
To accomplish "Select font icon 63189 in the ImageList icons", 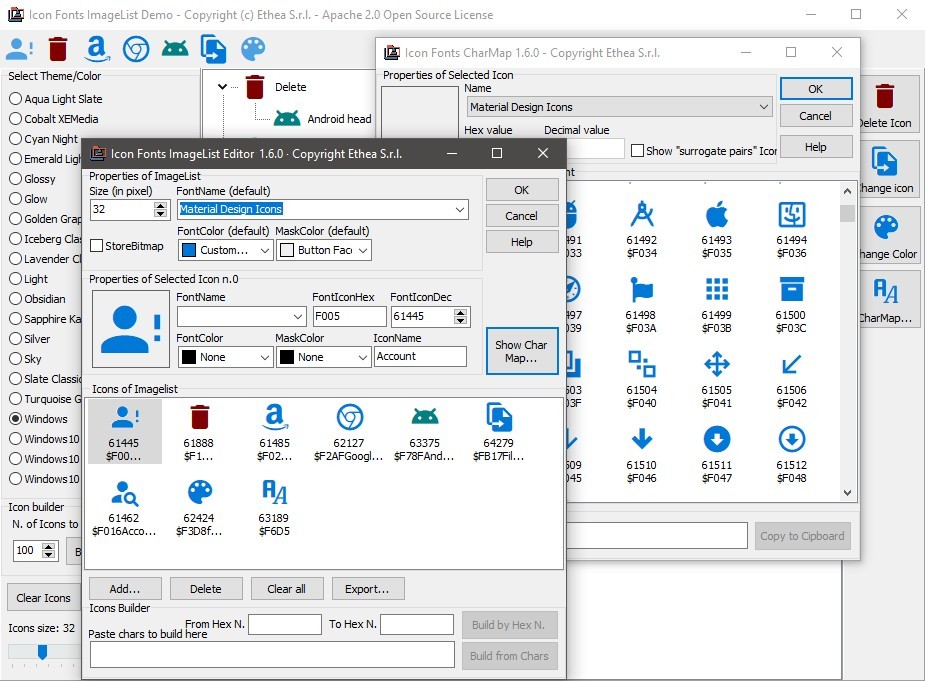I will 274,507.
